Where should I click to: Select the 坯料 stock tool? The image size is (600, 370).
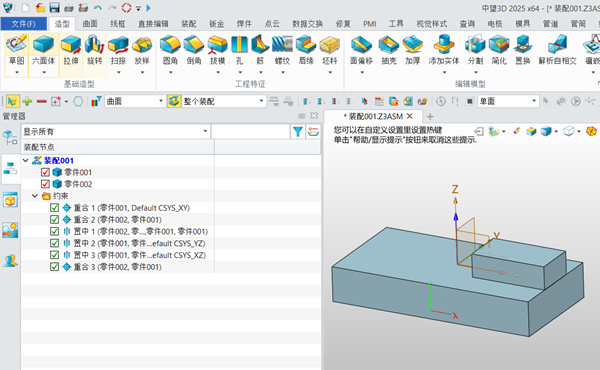(x=329, y=50)
